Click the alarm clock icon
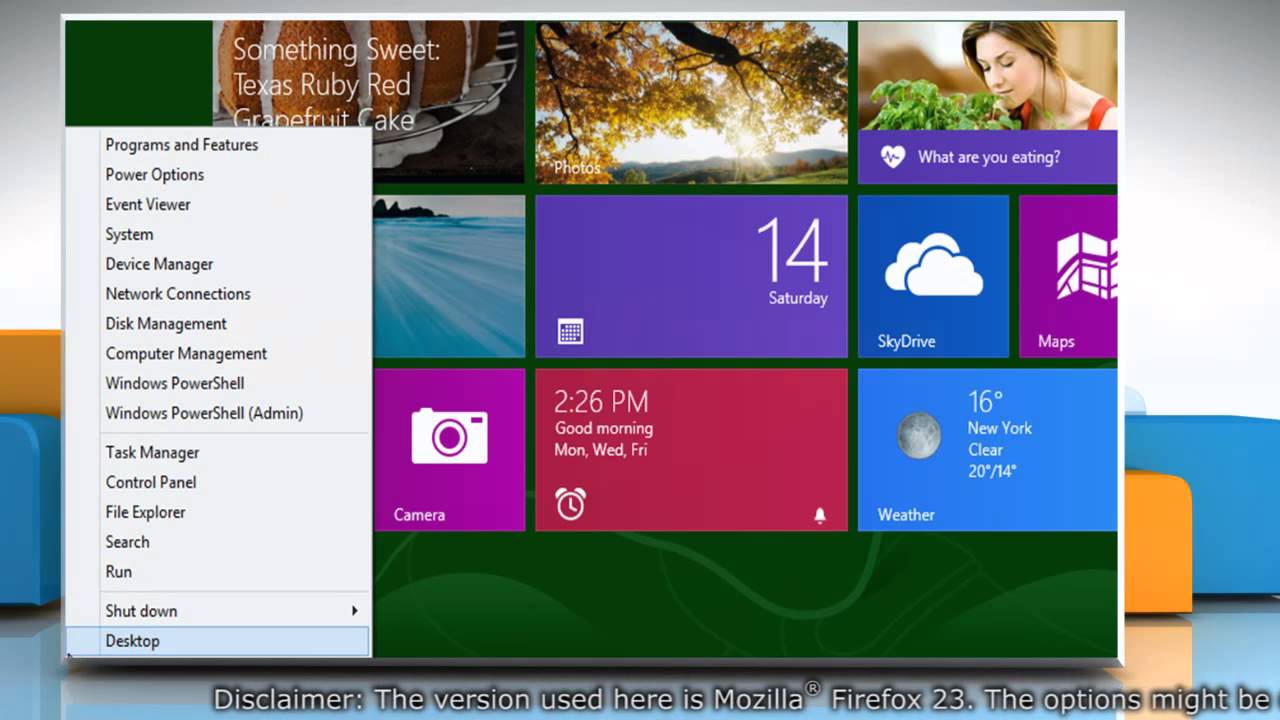 570,504
